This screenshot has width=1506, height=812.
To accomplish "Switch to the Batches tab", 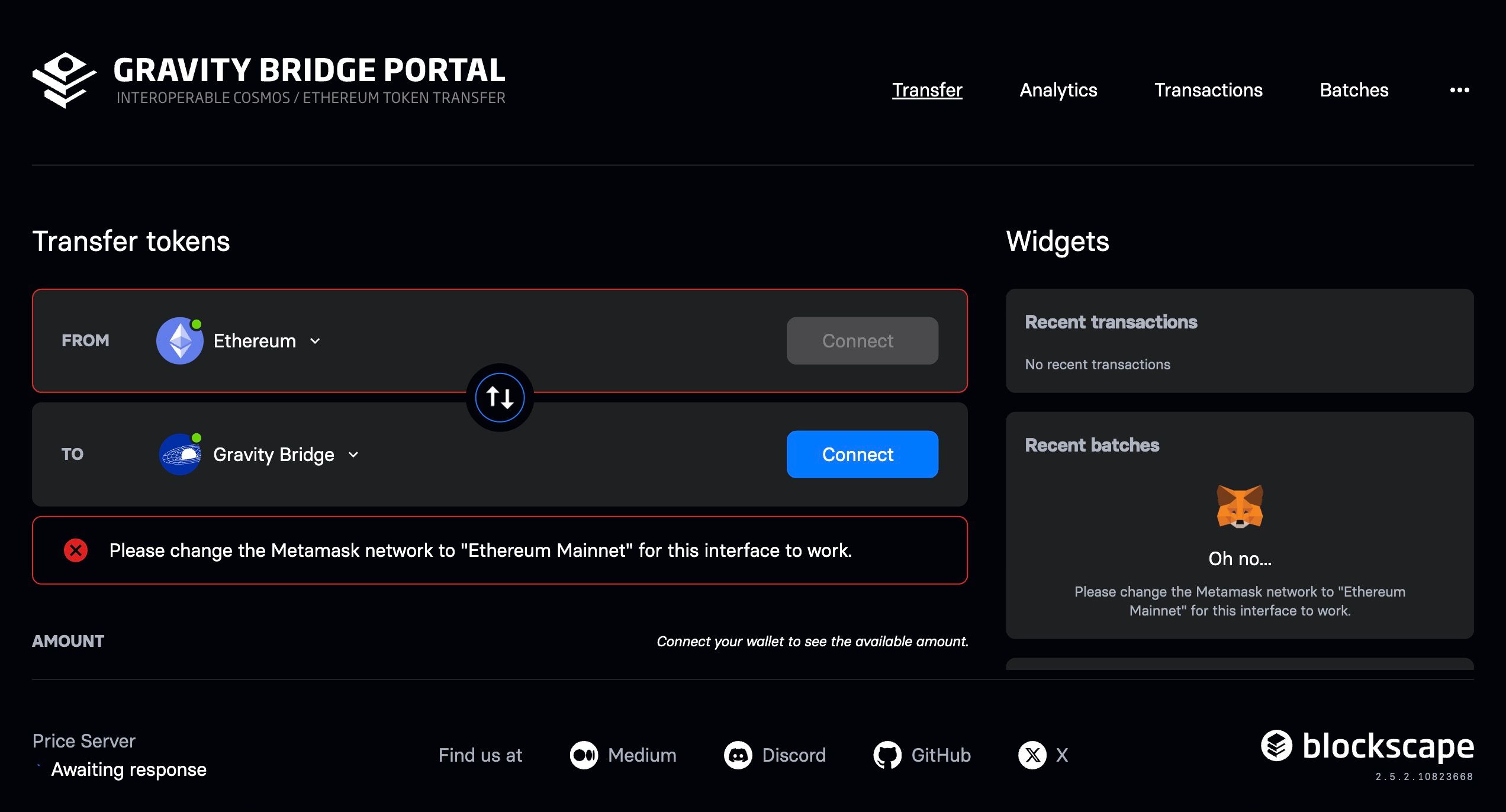I will tap(1354, 90).
